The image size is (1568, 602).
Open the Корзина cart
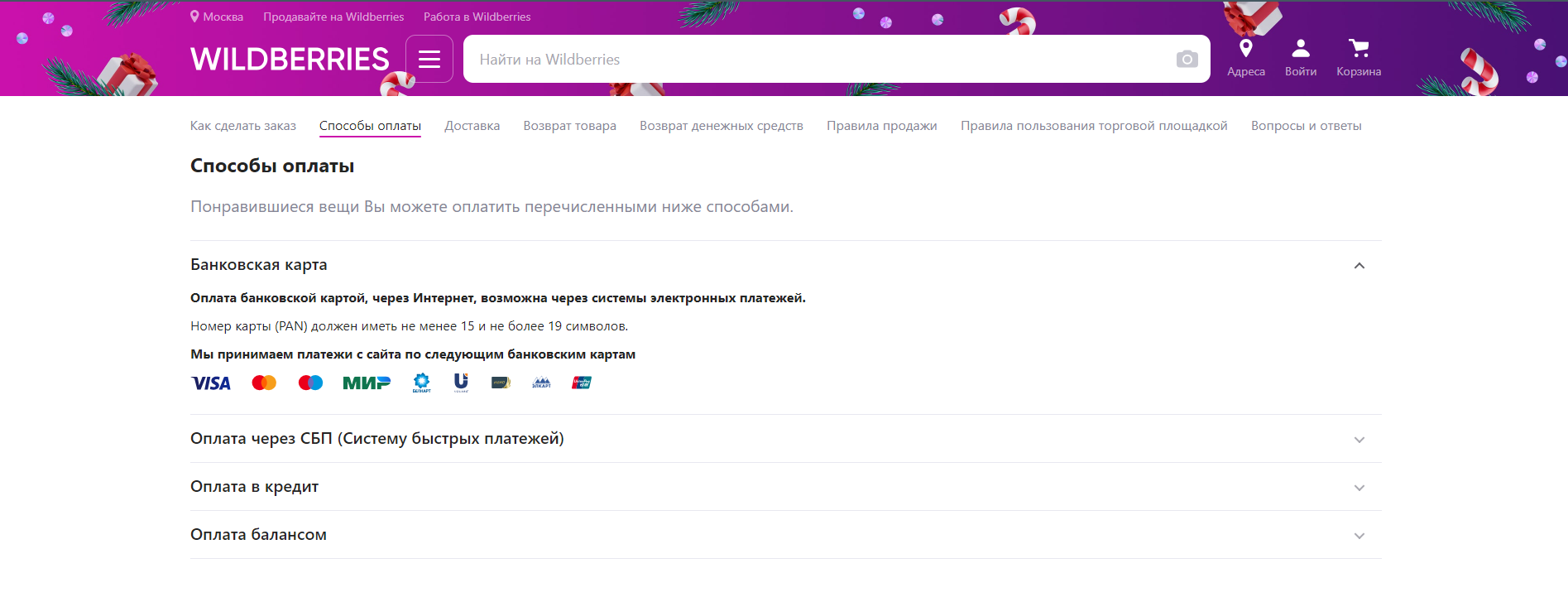point(1359,58)
